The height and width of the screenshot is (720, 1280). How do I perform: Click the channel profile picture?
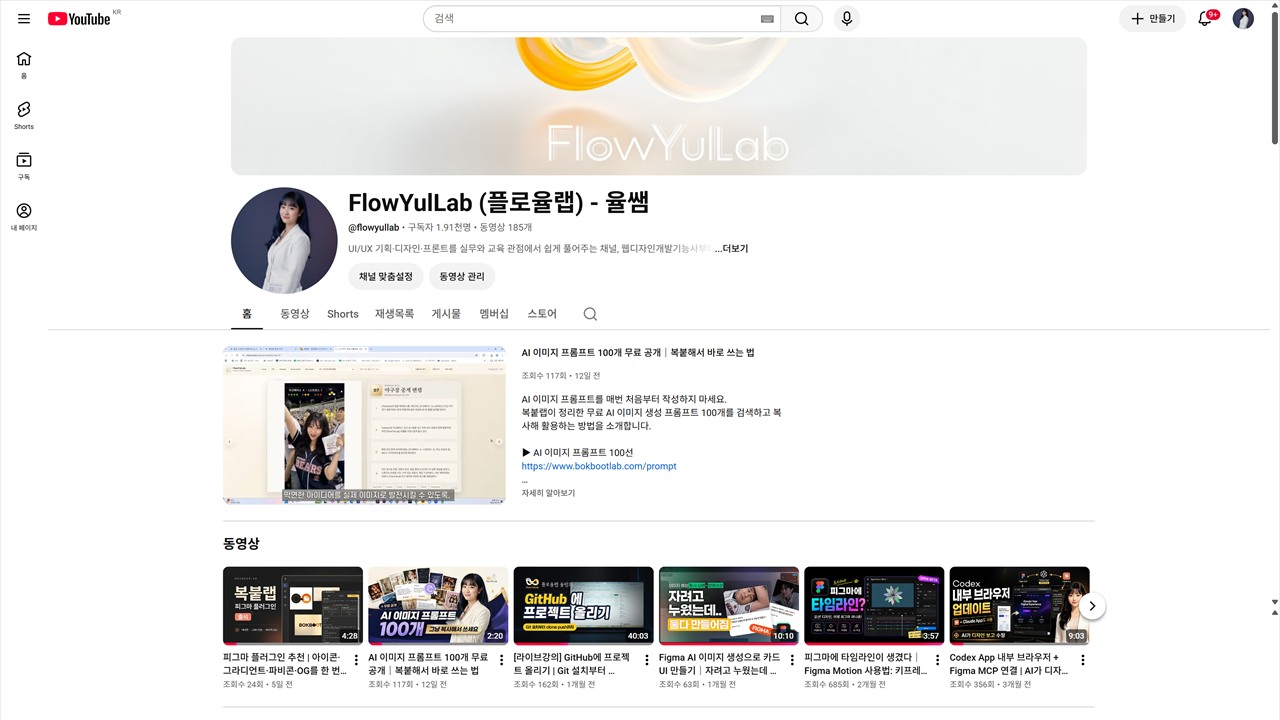coord(284,240)
